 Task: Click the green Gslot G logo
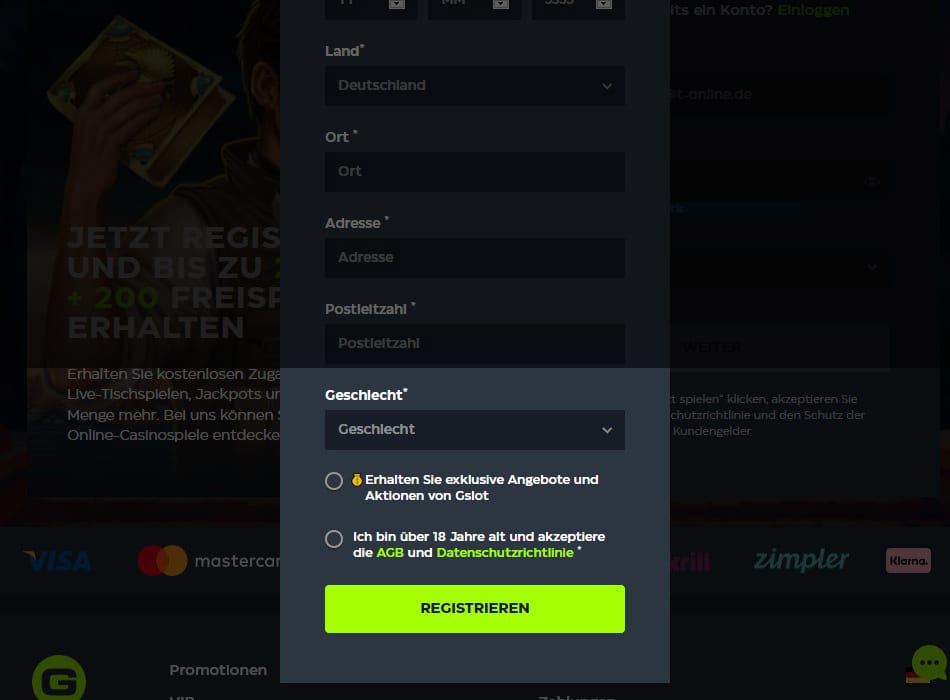(x=59, y=678)
